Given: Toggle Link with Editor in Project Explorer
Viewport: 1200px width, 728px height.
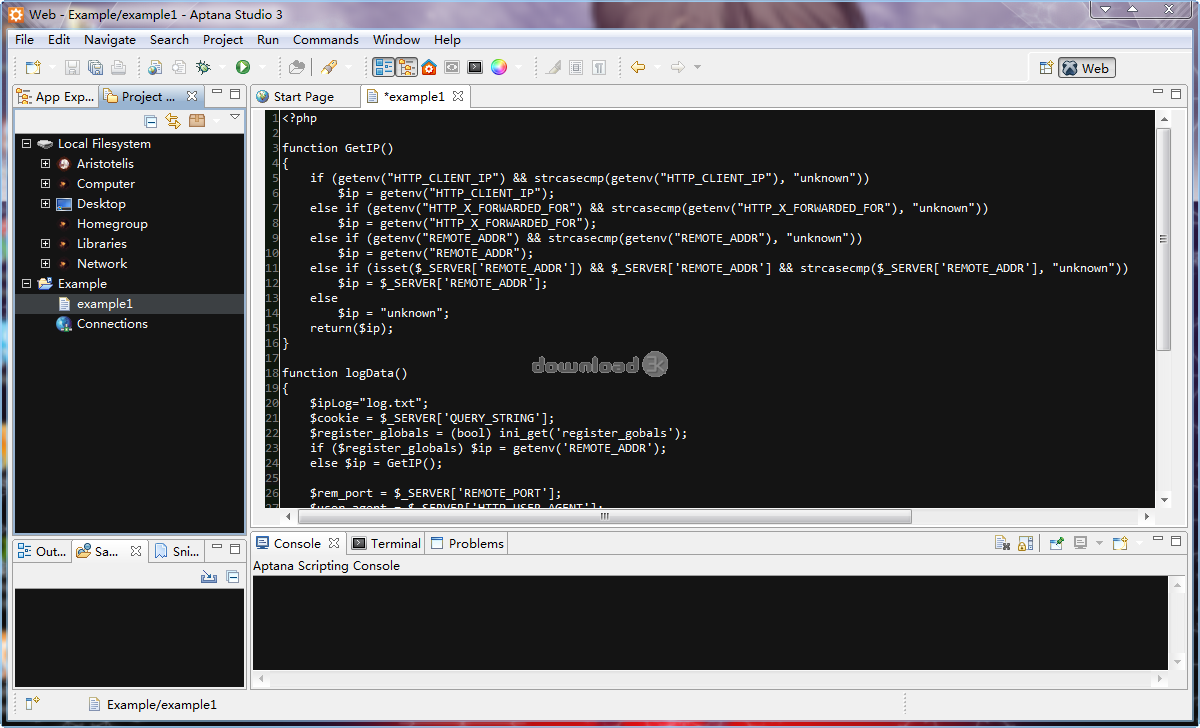Looking at the screenshot, I should click(x=173, y=121).
